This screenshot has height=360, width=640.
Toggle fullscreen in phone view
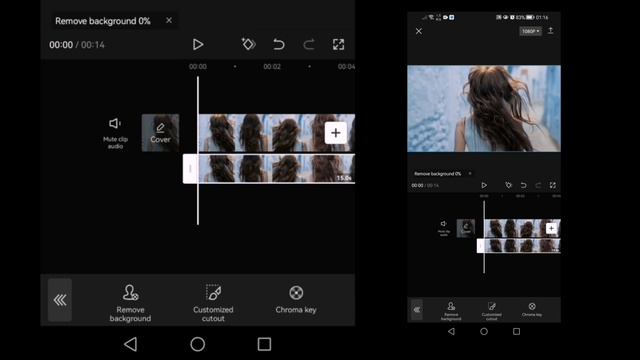tap(553, 185)
